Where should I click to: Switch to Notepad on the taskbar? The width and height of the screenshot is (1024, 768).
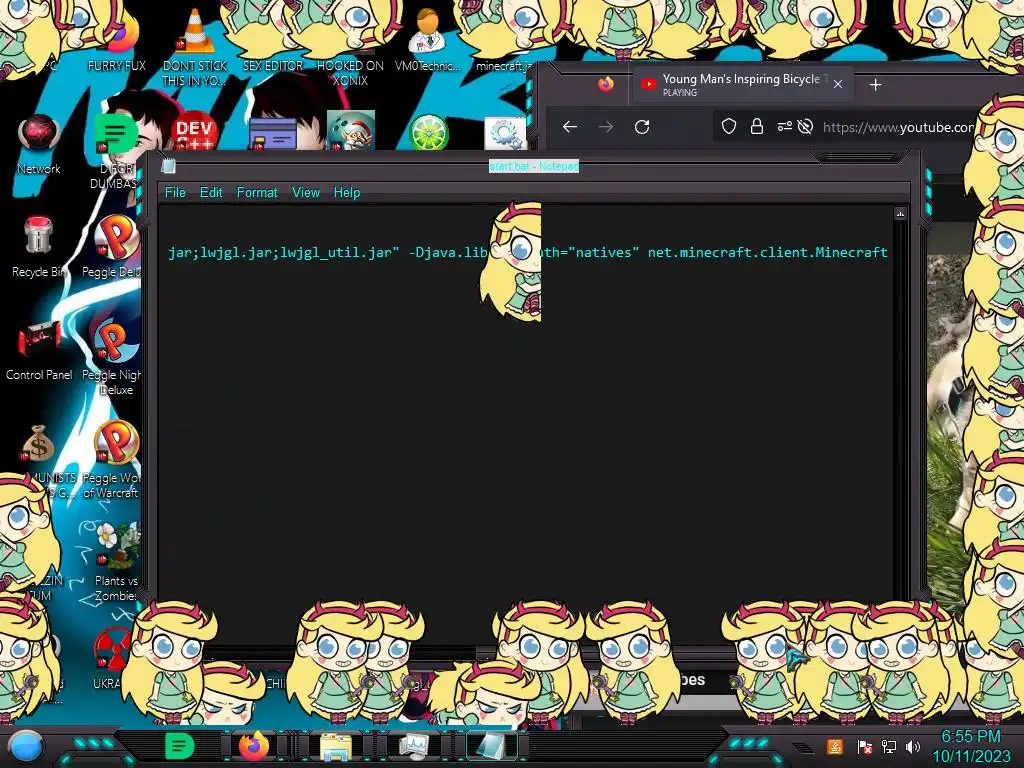coord(490,746)
